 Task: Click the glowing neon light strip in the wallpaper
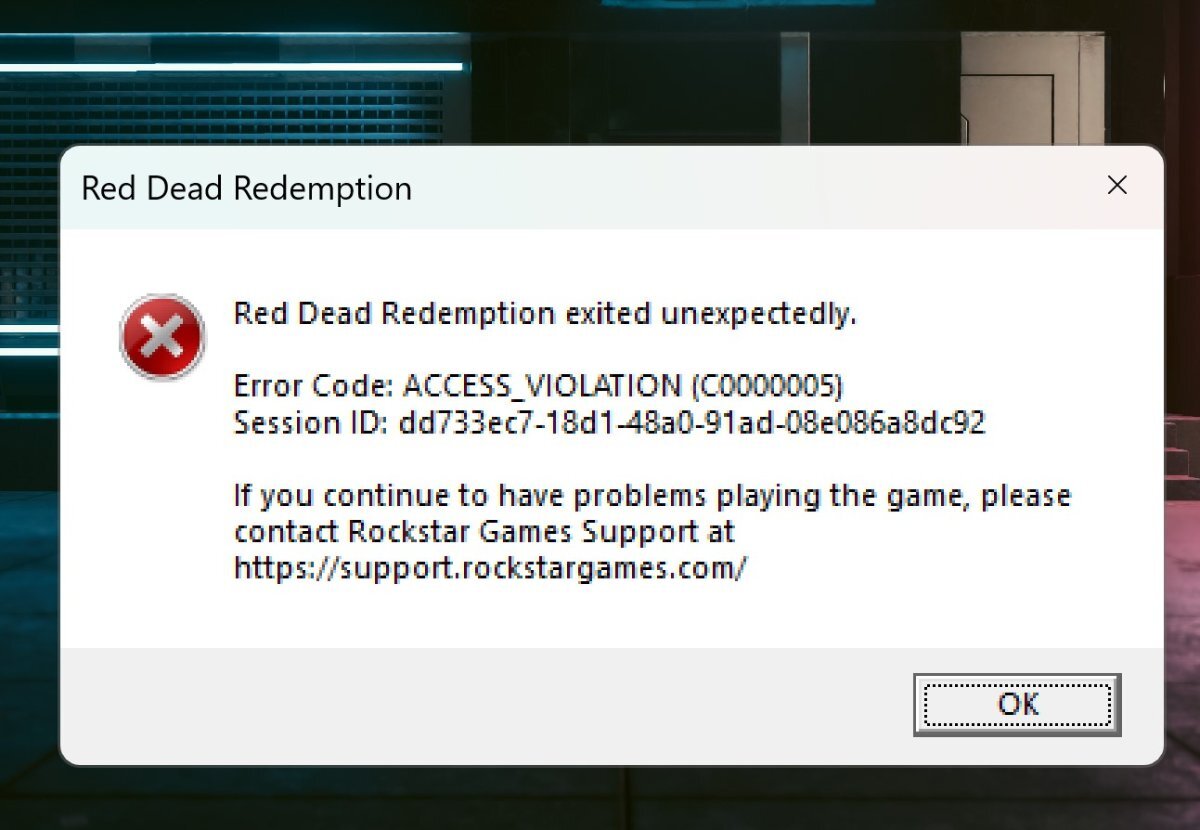coord(231,67)
